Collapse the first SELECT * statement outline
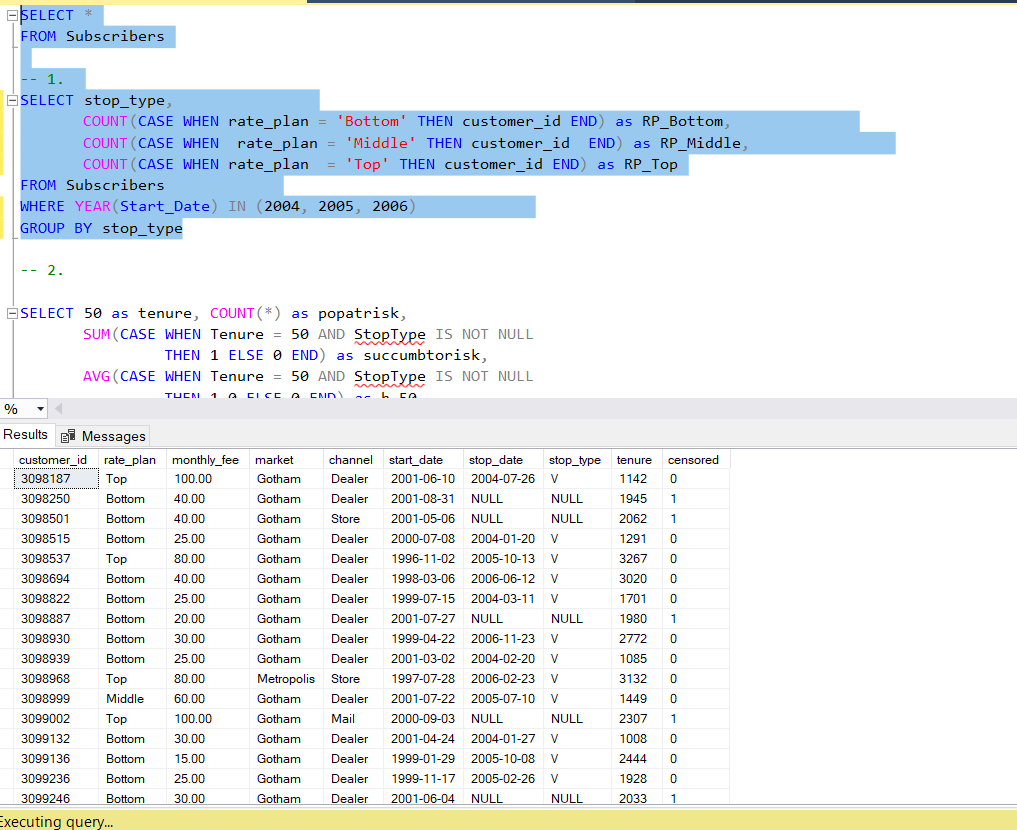Image resolution: width=1017 pixels, height=830 pixels. 12,15
